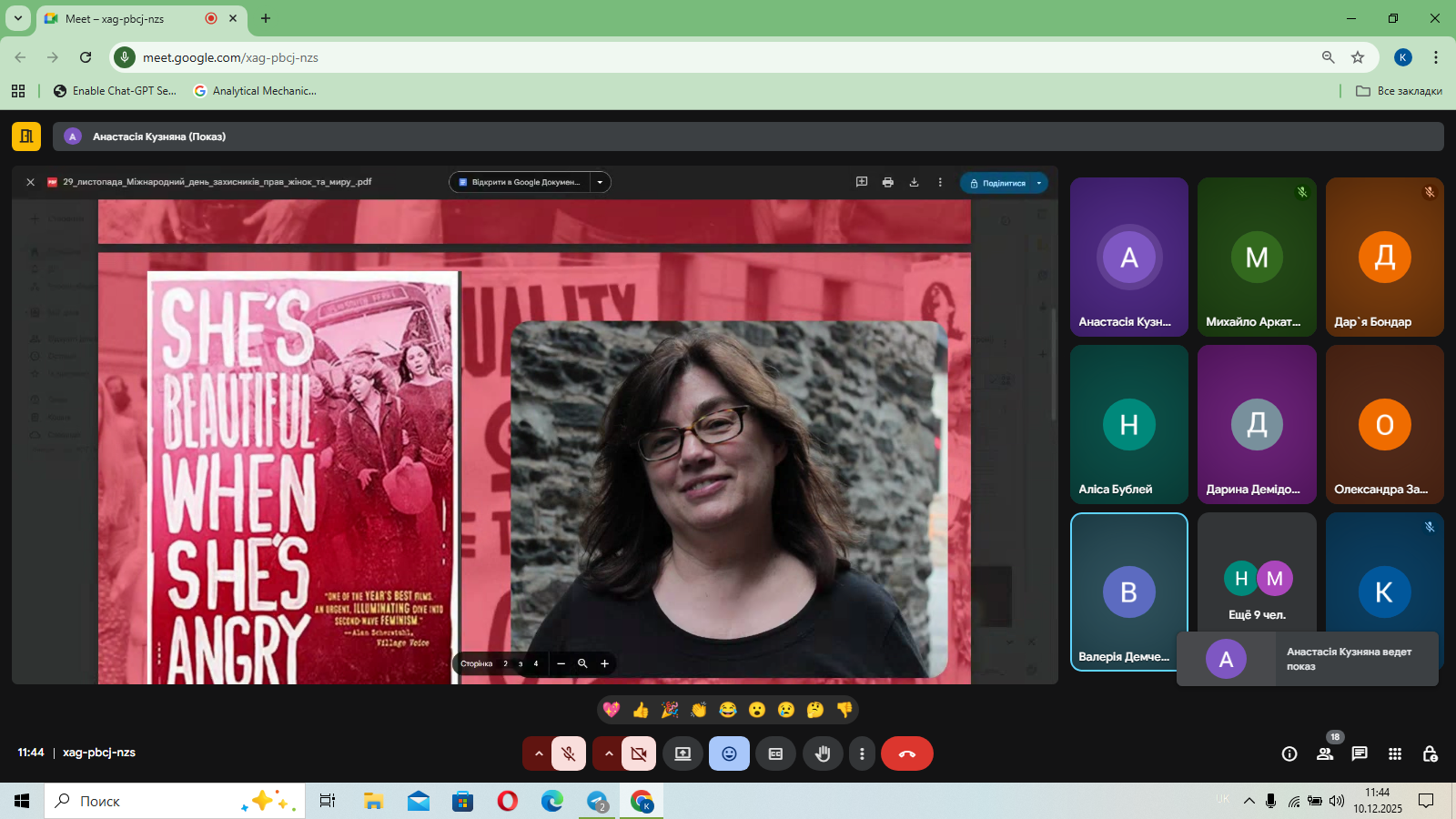1456x819 pixels.
Task: Expand the camera video settings arrow
Action: tap(609, 753)
